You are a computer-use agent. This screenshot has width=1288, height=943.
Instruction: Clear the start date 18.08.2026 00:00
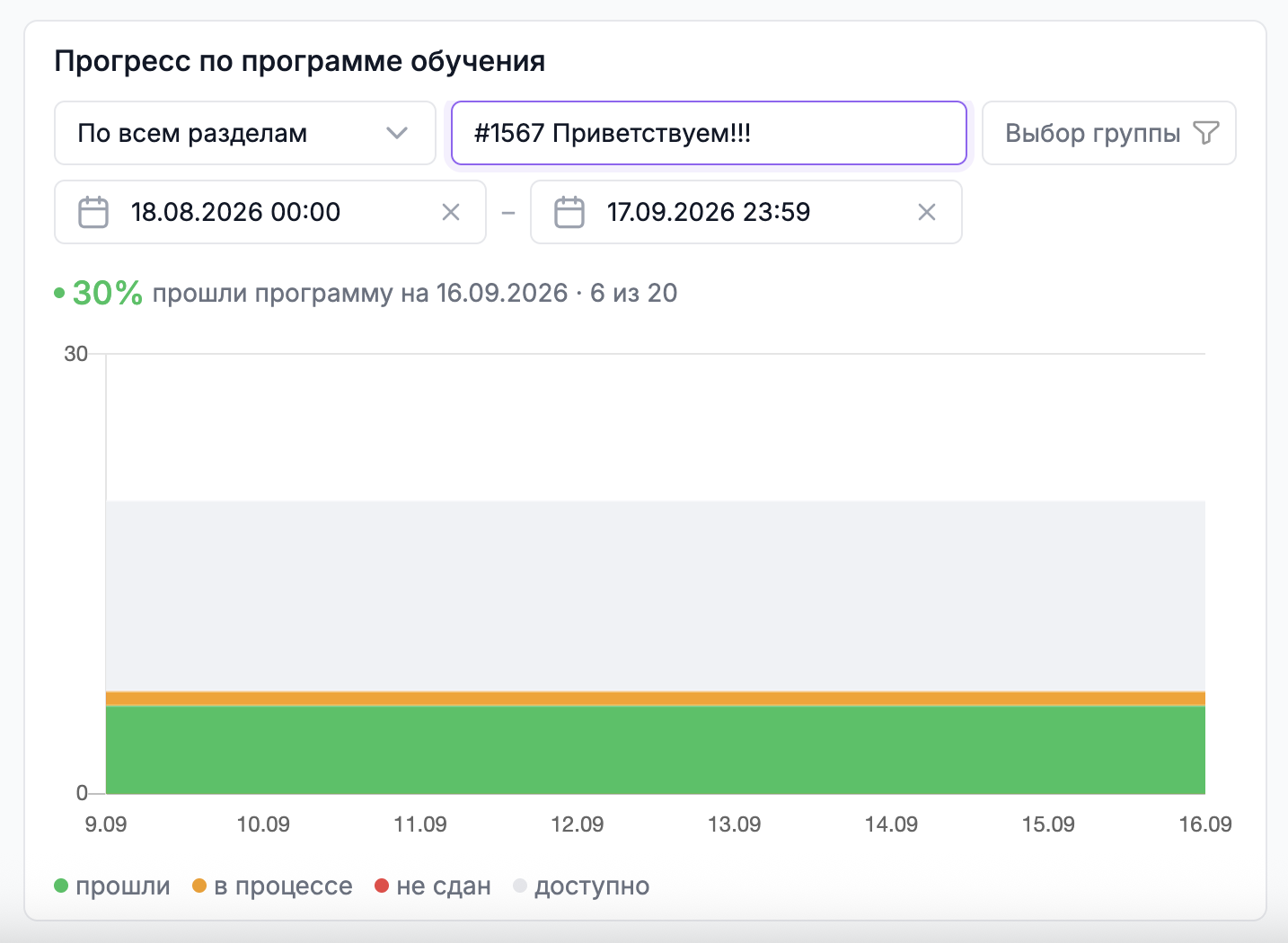click(451, 212)
